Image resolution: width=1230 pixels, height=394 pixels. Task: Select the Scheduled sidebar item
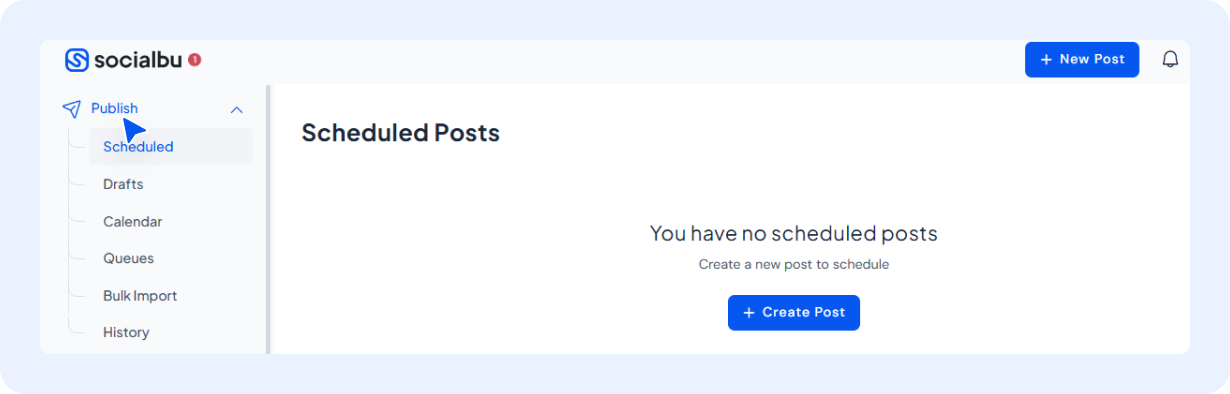(170, 147)
